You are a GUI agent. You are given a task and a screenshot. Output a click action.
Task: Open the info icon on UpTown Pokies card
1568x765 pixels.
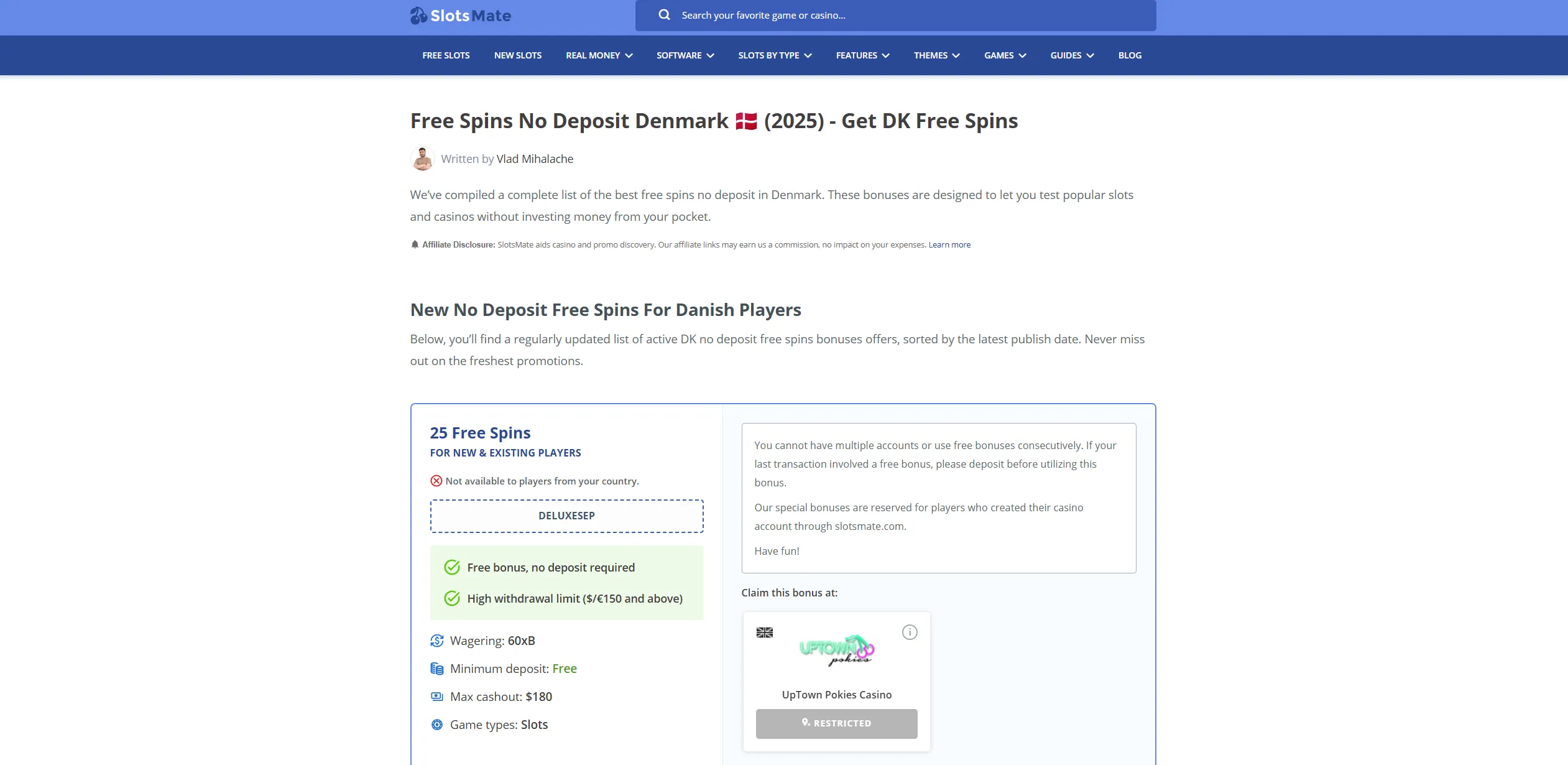910,633
